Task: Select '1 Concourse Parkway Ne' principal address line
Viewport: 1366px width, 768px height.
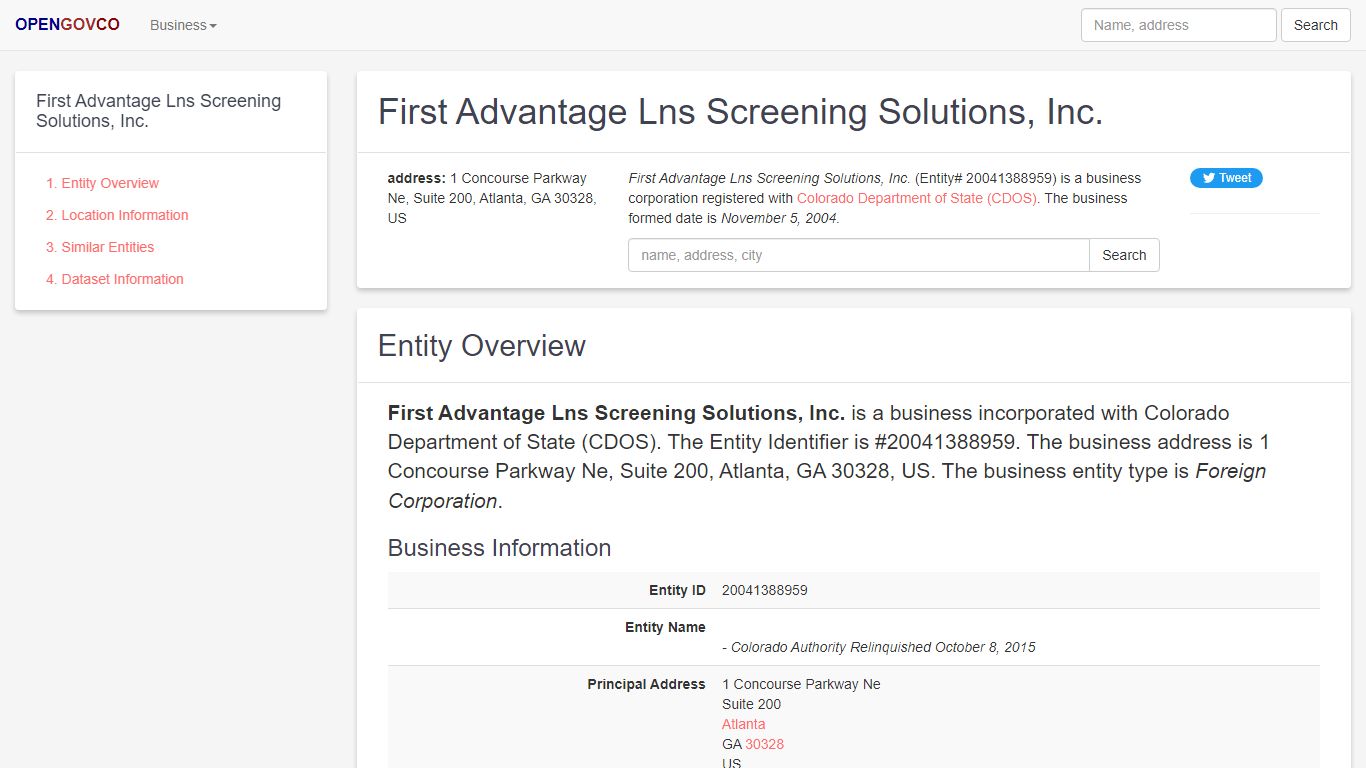Action: pos(801,684)
